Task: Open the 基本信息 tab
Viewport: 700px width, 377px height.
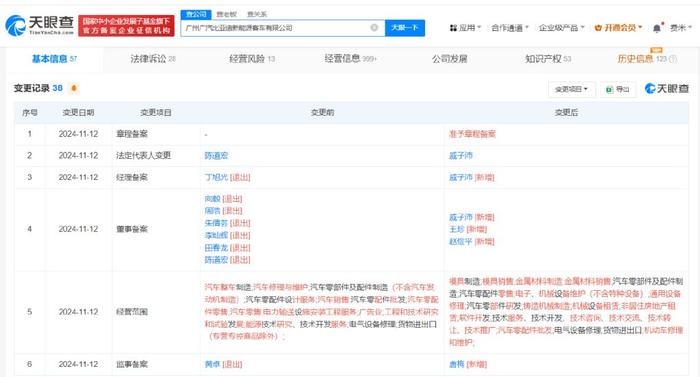Action: pos(54,59)
